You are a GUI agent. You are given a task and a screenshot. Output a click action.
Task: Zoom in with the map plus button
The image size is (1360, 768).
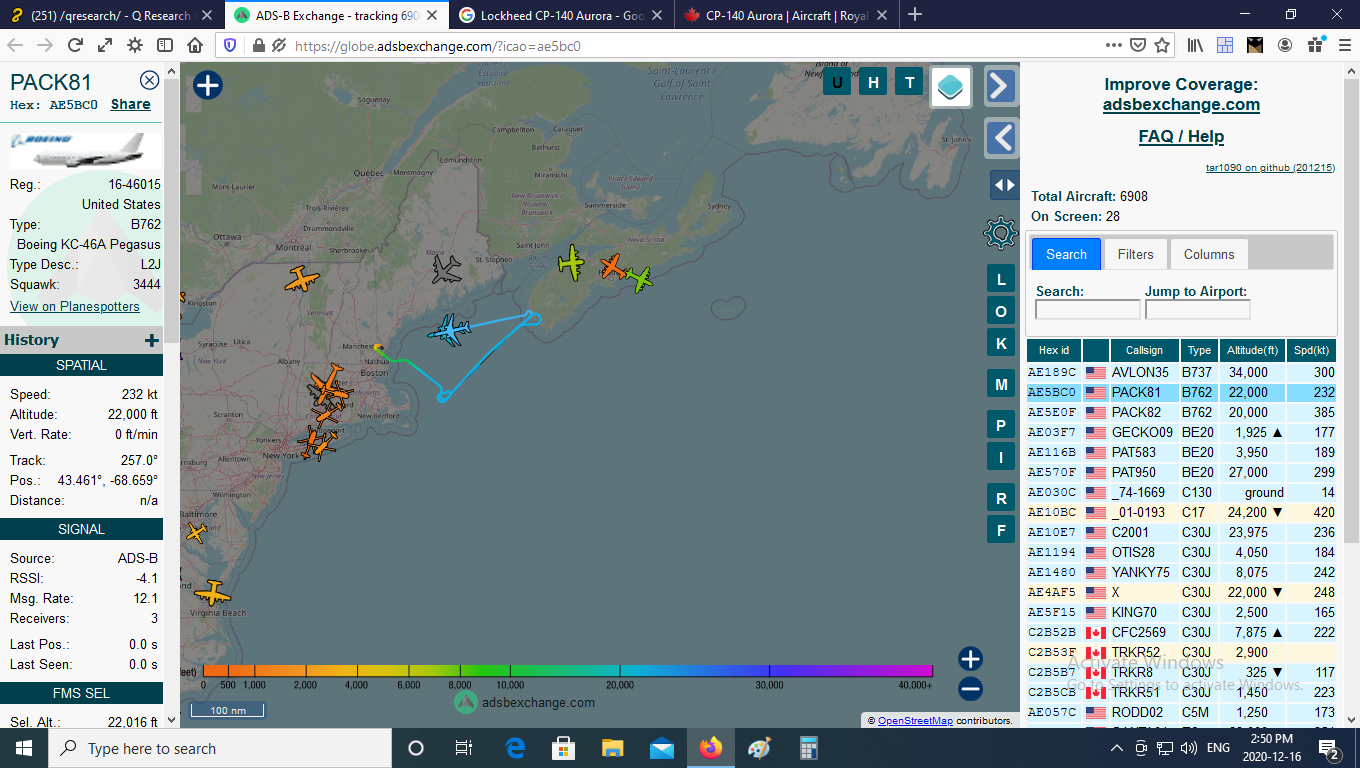coord(970,659)
